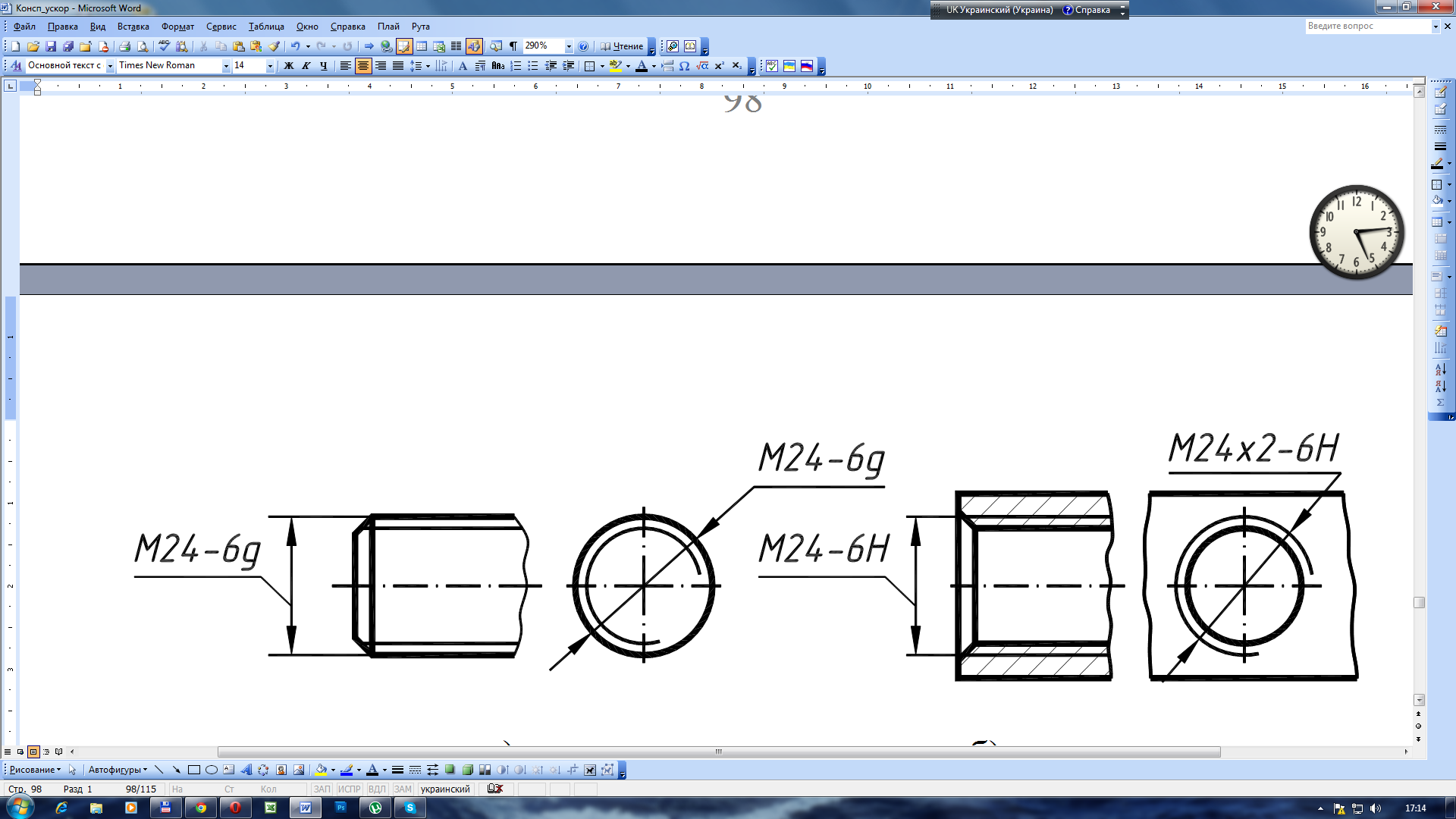The height and width of the screenshot is (819, 1456).
Task: Toggle center alignment button
Action: 363,66
